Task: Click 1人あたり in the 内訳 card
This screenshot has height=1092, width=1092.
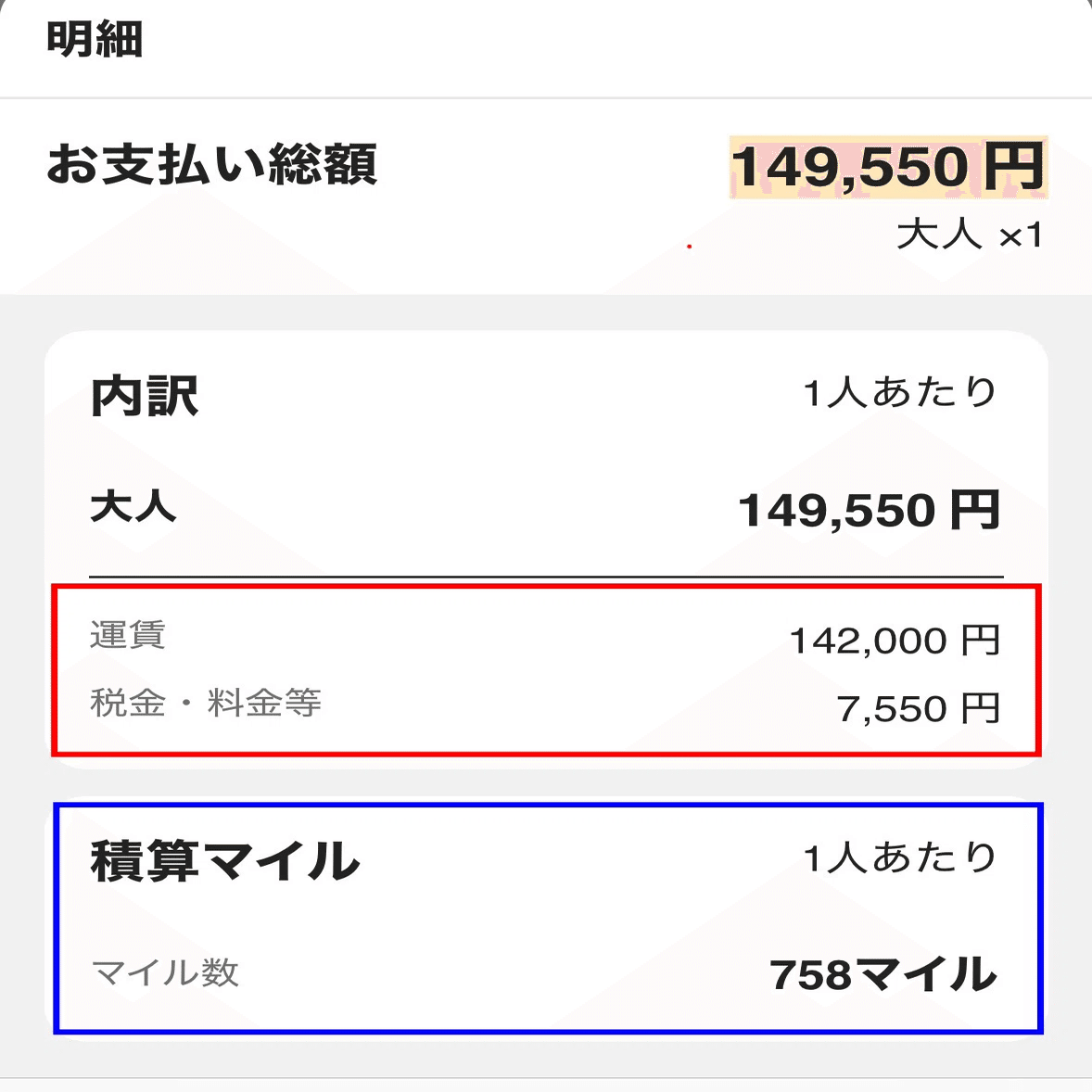Action: [x=899, y=393]
